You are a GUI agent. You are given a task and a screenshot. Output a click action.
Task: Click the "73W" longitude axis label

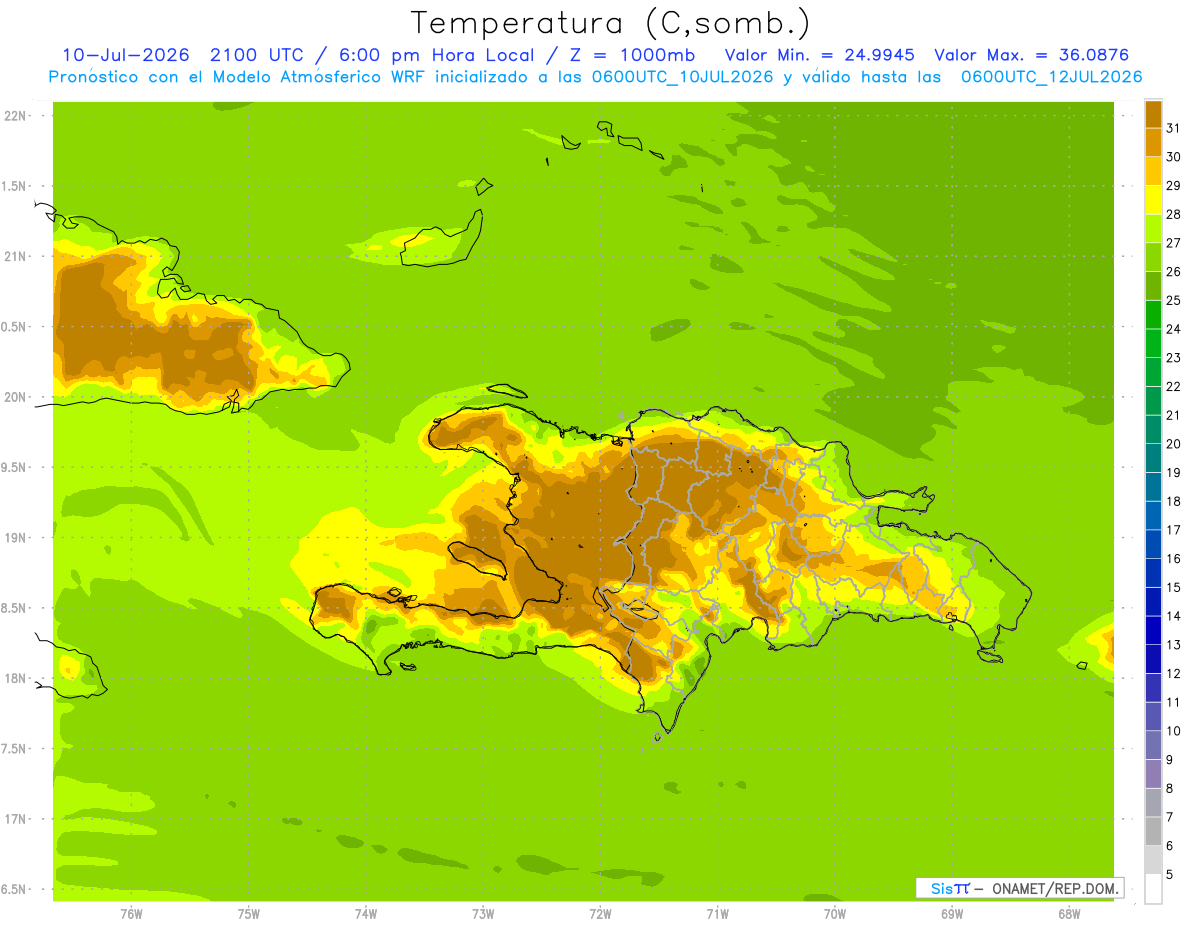(x=483, y=914)
